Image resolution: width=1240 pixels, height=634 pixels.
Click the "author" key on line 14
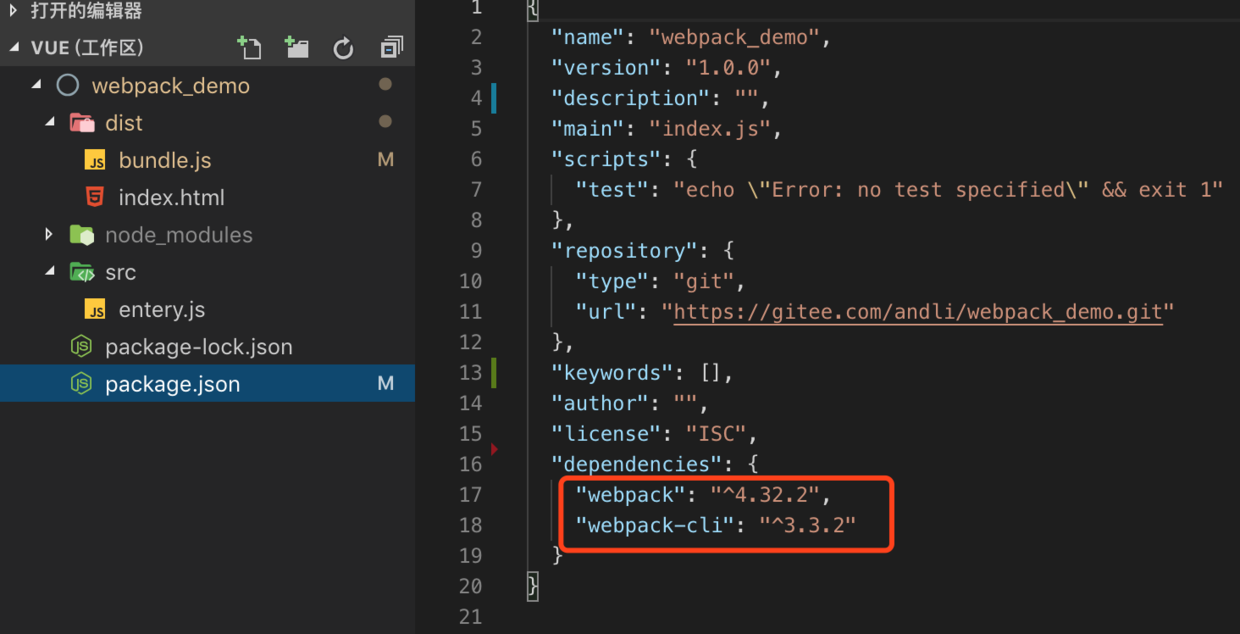click(600, 403)
